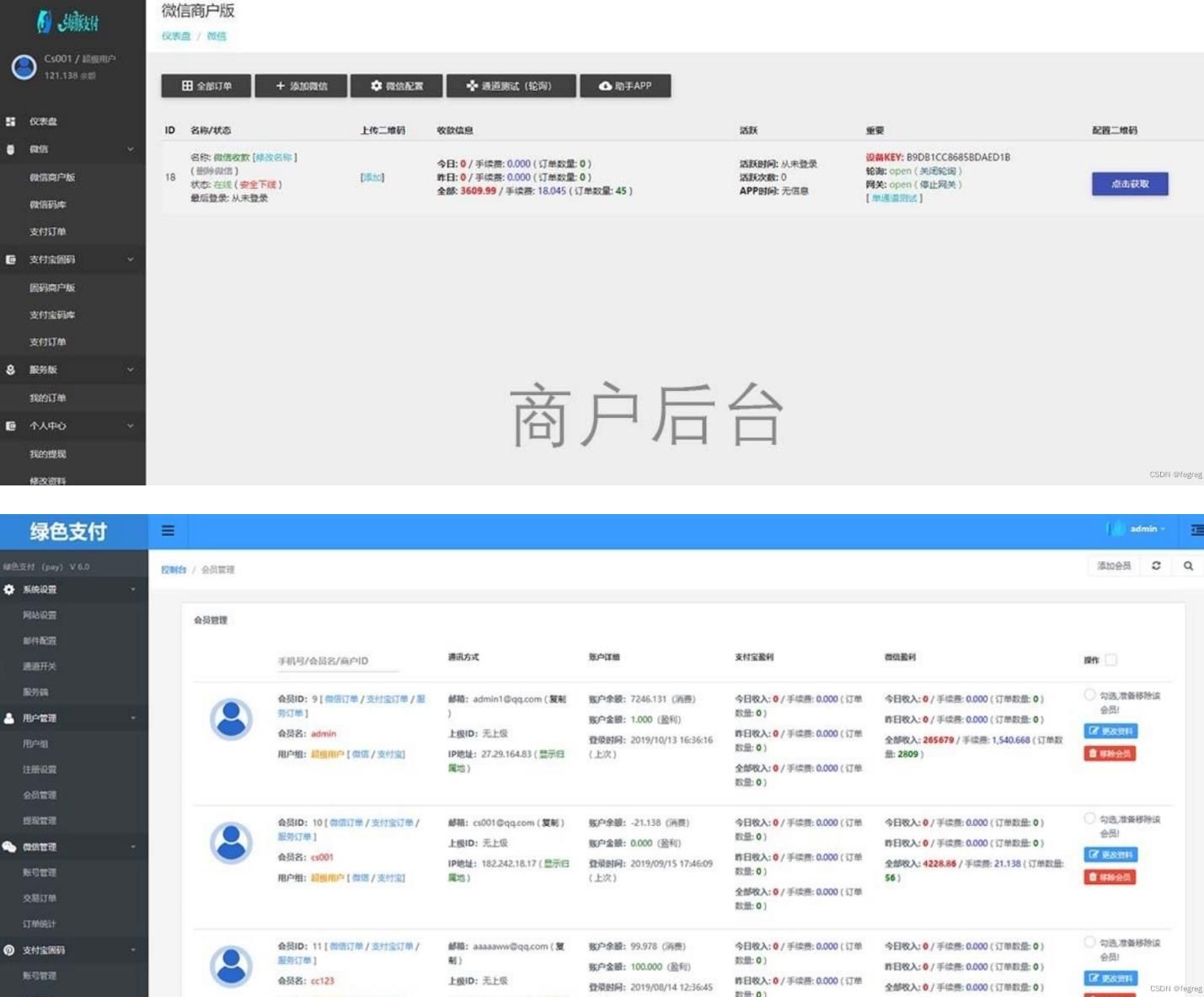Screen dimensions: 1204x997
Task: Click the blue 点击获取 button
Action: [x=1130, y=184]
